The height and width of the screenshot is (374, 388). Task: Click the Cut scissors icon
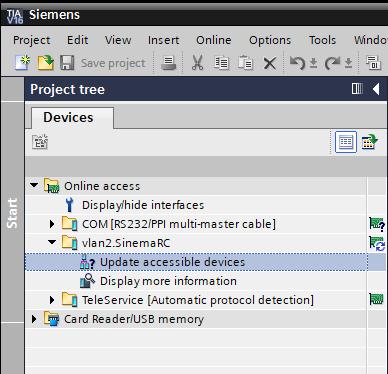(197, 62)
